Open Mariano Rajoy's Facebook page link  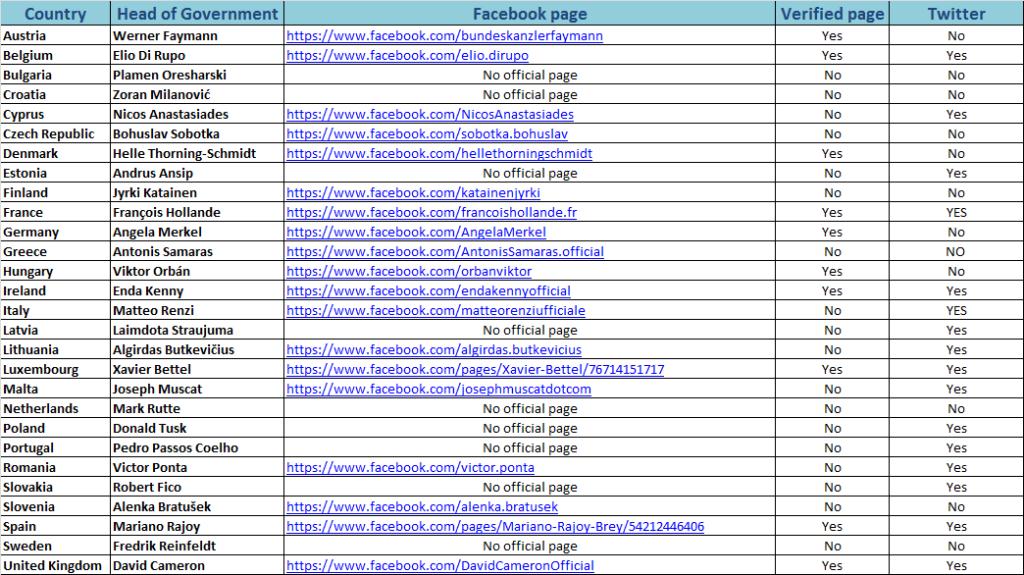pos(495,527)
